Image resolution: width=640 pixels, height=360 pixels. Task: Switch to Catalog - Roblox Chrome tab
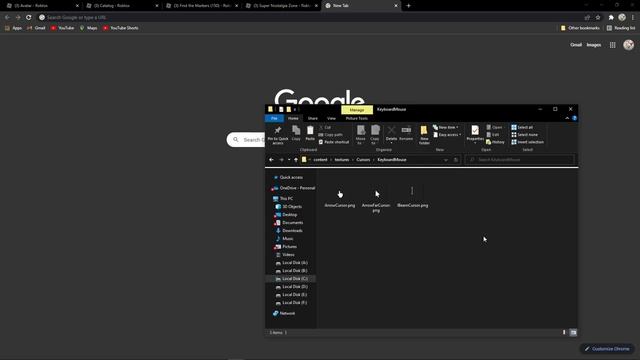click(122, 6)
